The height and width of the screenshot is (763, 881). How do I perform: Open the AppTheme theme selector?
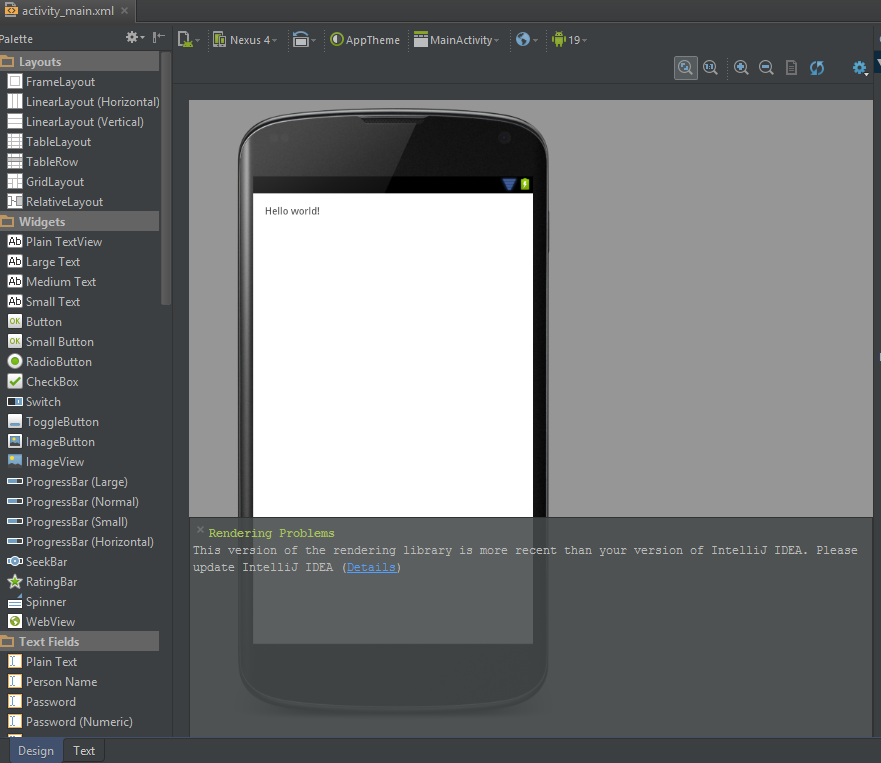(365, 40)
